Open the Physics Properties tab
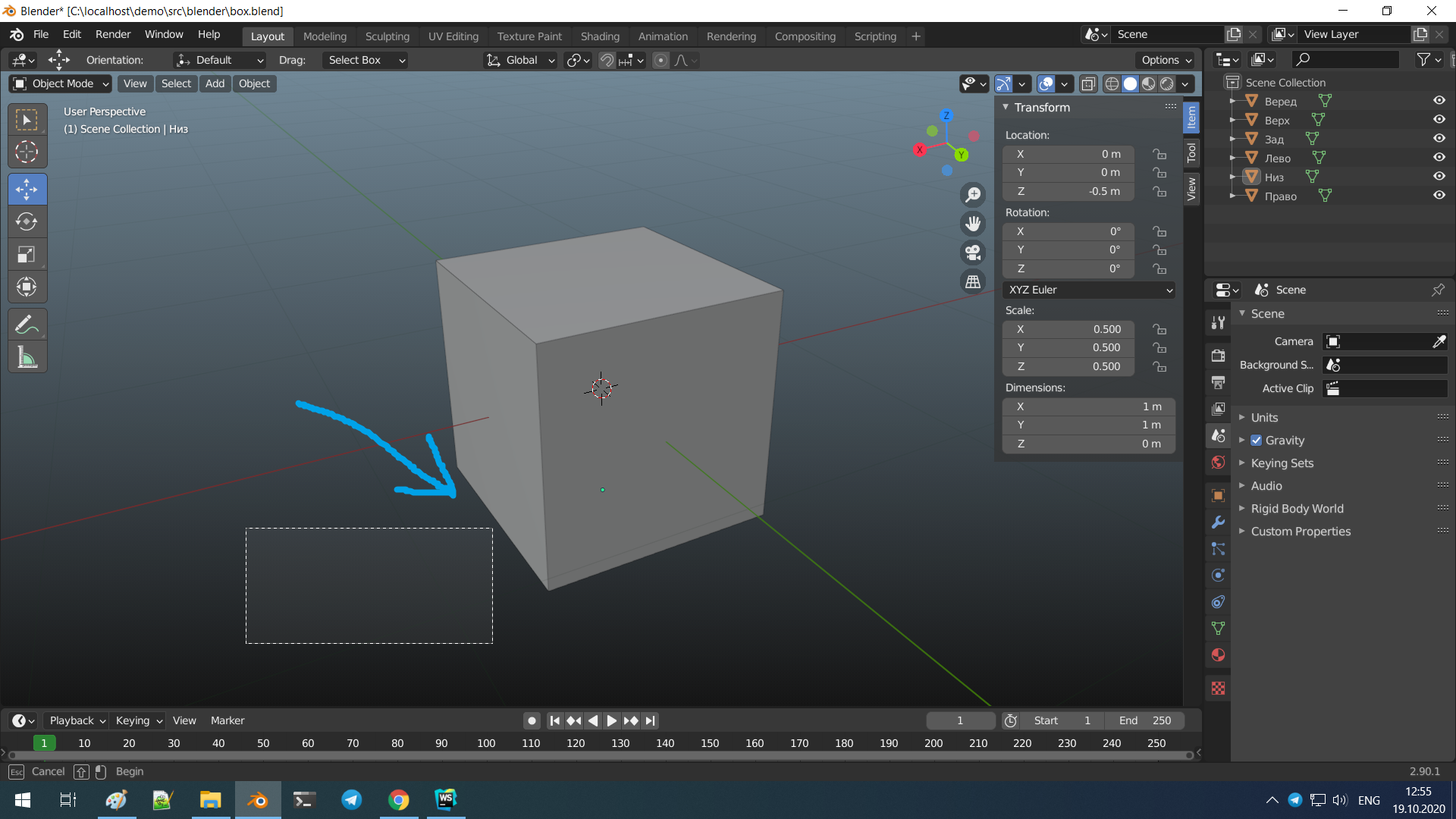This screenshot has width=1456, height=819. point(1218,575)
